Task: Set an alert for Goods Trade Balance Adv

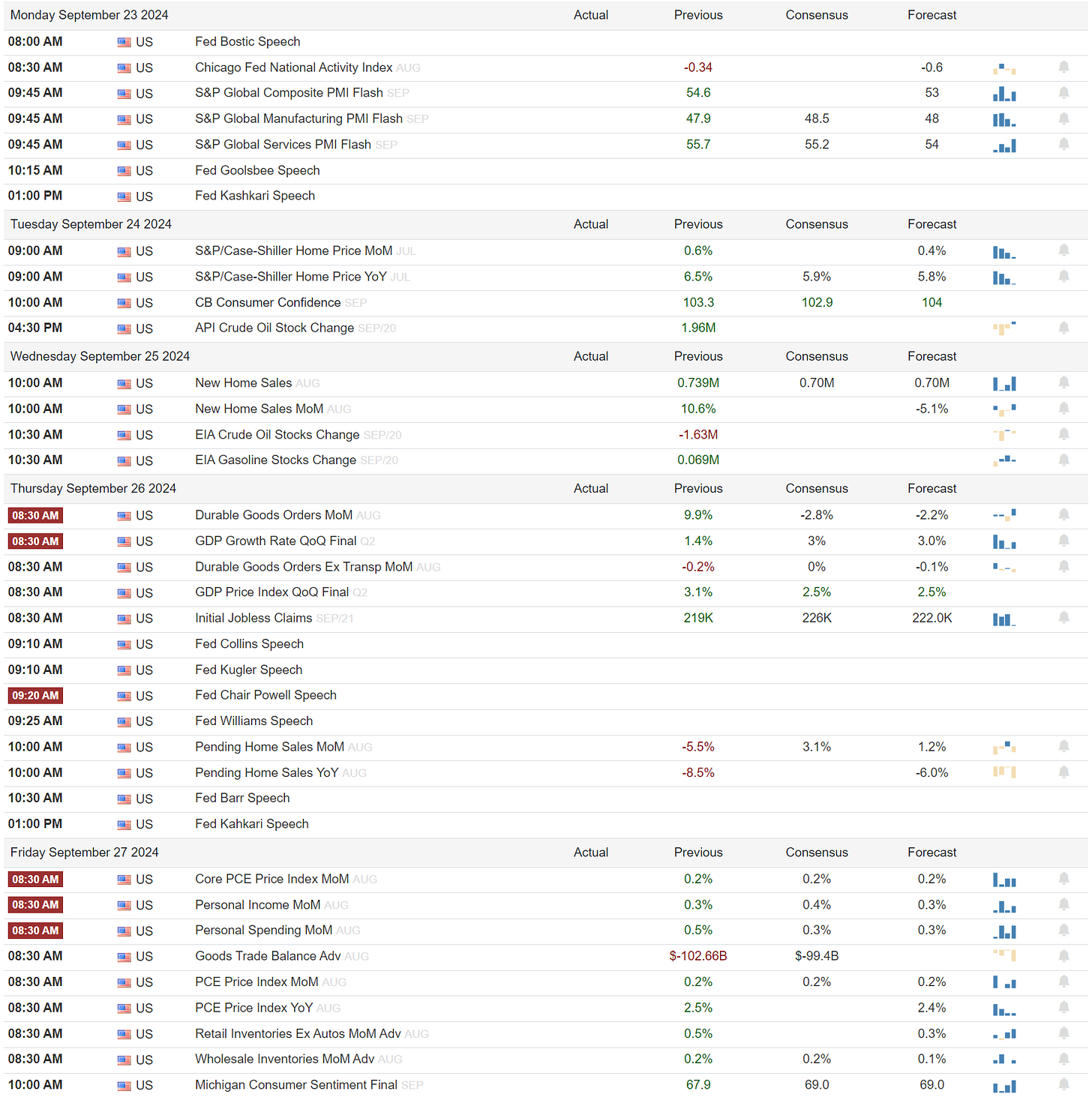Action: click(x=1063, y=956)
